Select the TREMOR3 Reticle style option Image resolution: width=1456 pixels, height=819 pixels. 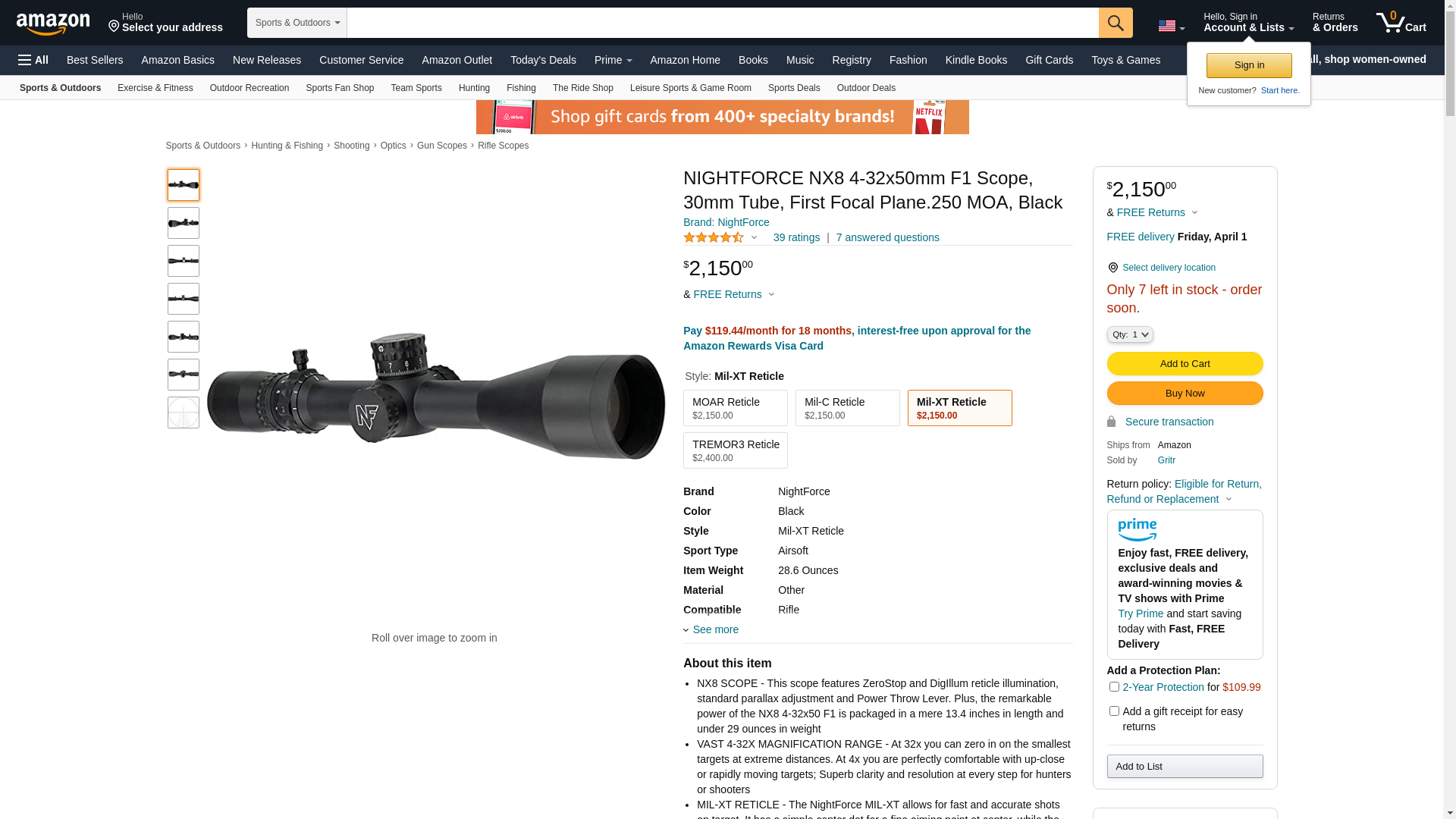click(x=736, y=450)
